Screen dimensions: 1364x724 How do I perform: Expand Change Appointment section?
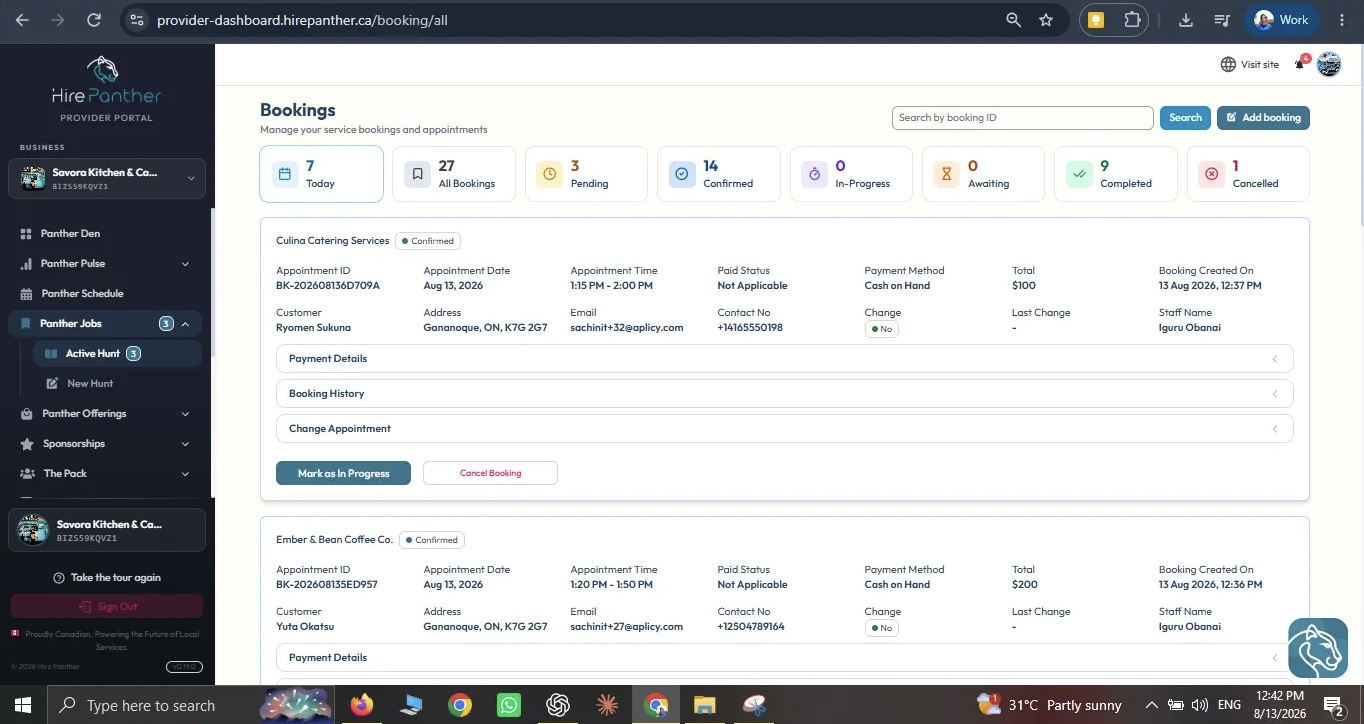(784, 428)
